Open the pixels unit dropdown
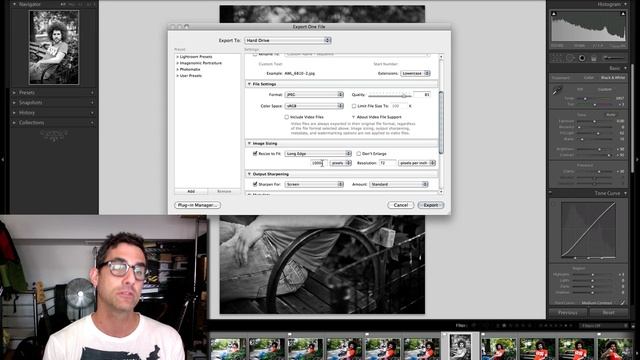Screen dimensions: 640x360 click(341, 163)
